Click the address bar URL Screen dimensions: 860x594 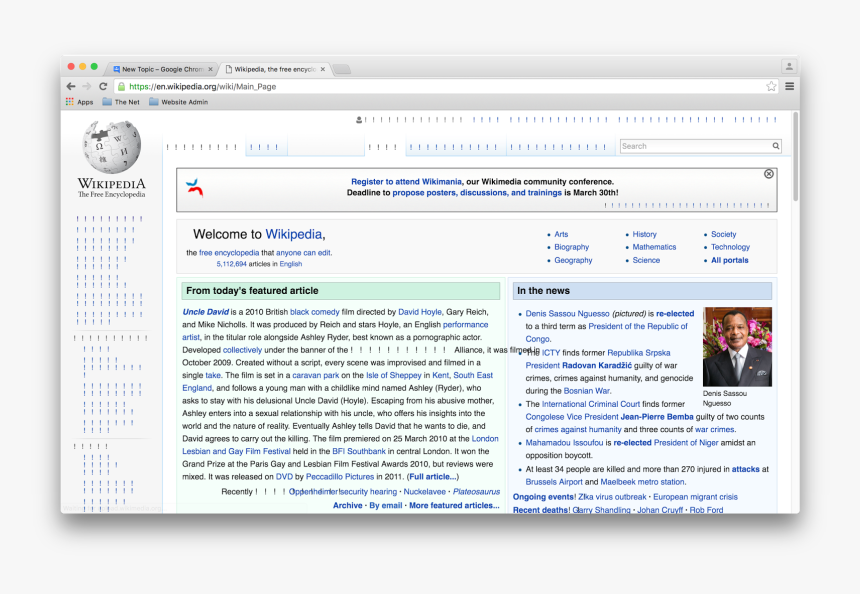(202, 87)
